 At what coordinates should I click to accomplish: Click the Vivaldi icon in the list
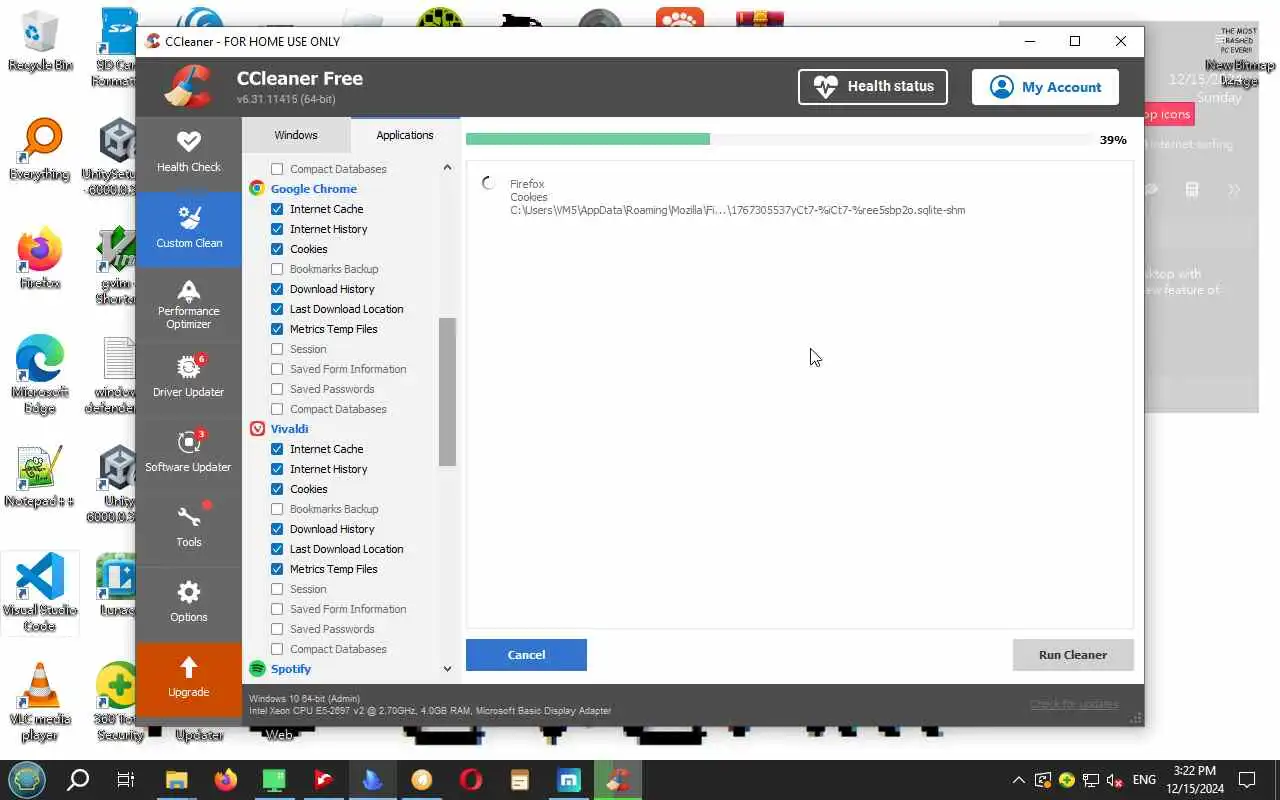tap(257, 428)
